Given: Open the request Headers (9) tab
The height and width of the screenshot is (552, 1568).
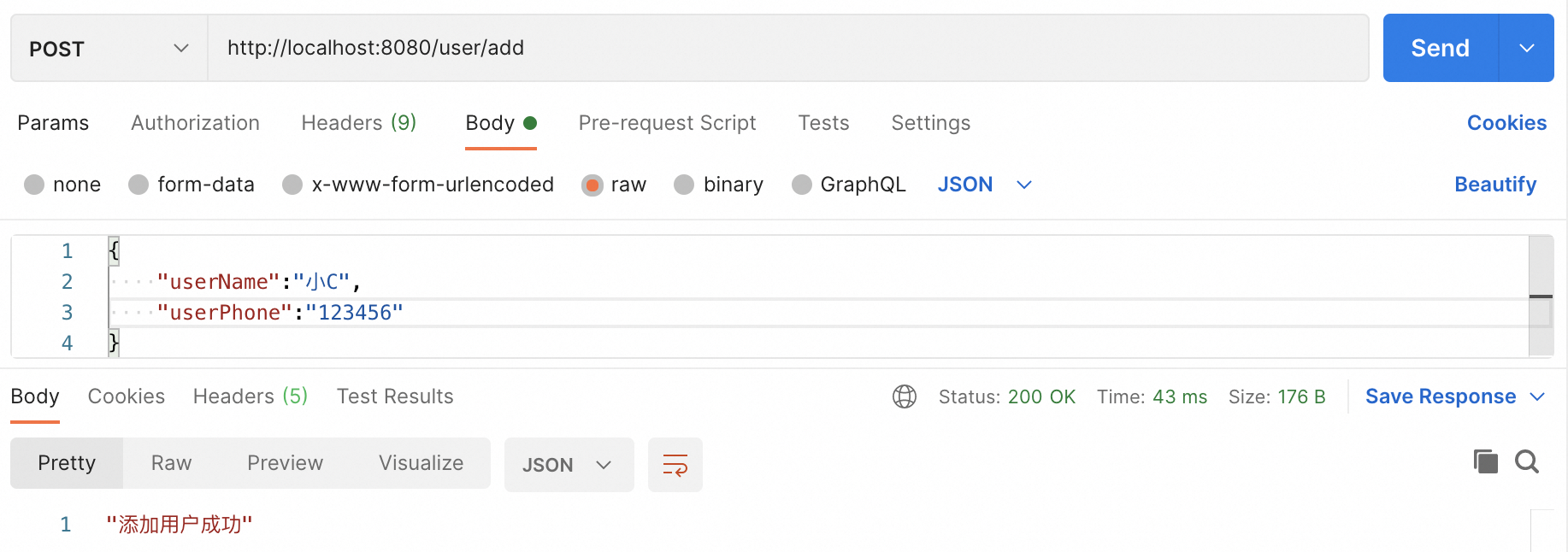Looking at the screenshot, I should click(359, 123).
